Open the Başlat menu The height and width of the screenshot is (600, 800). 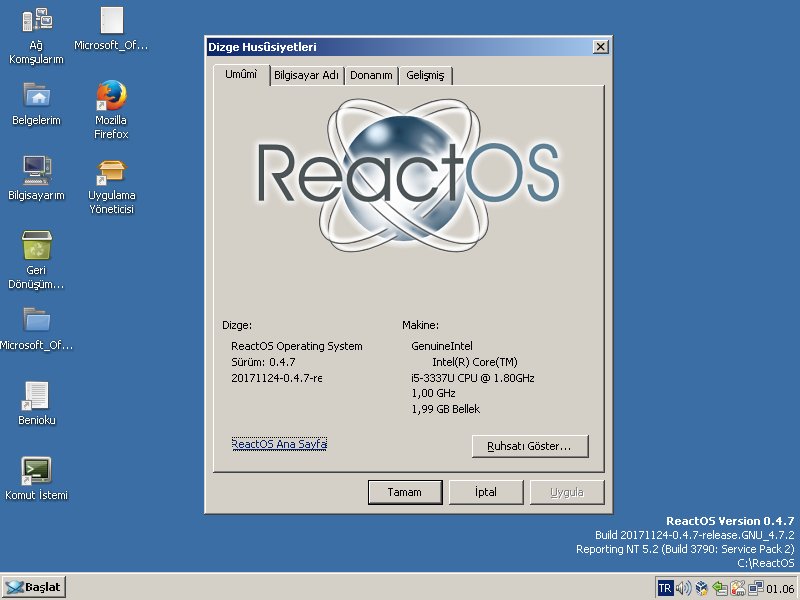tap(35, 587)
